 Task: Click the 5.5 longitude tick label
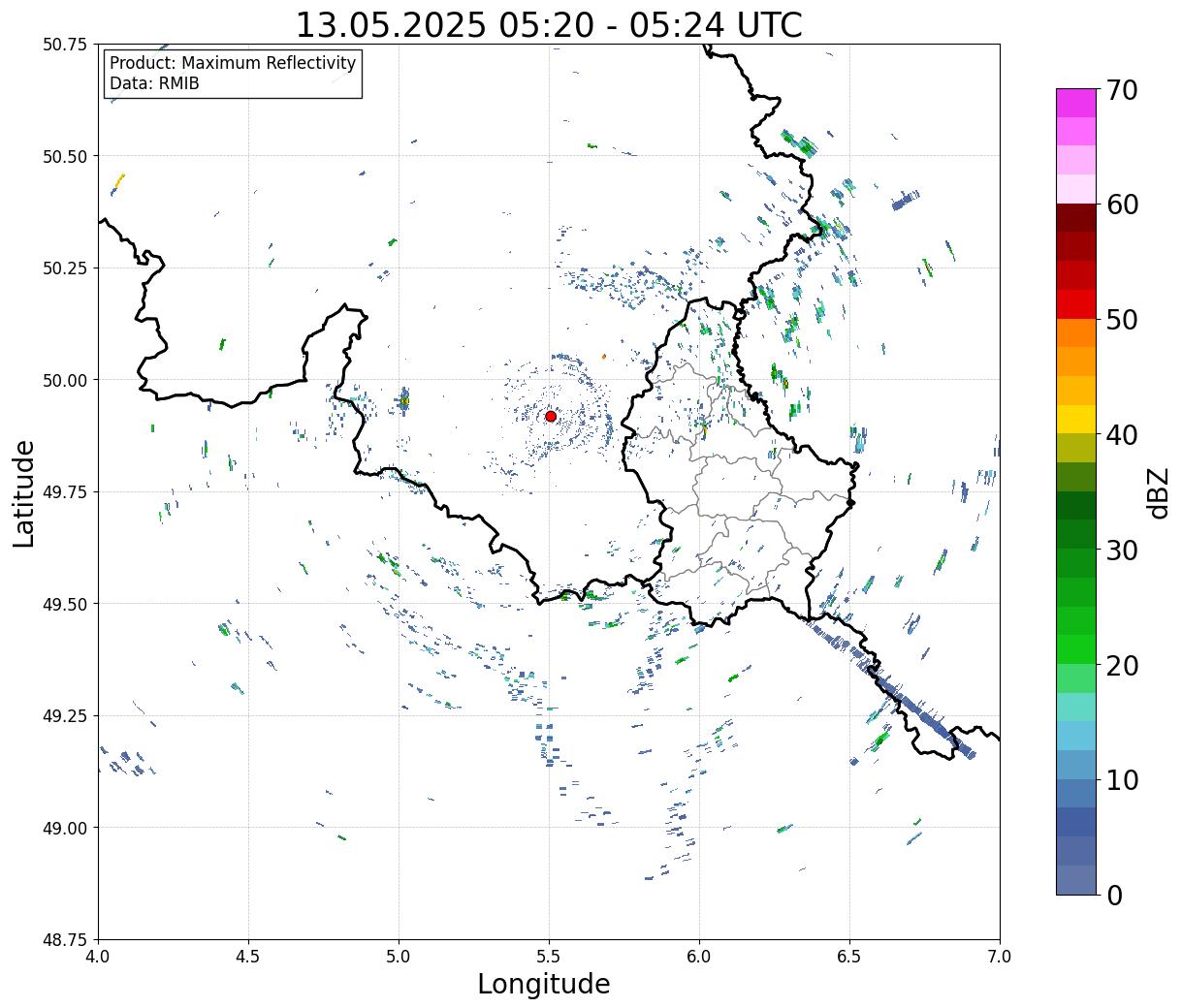(549, 956)
